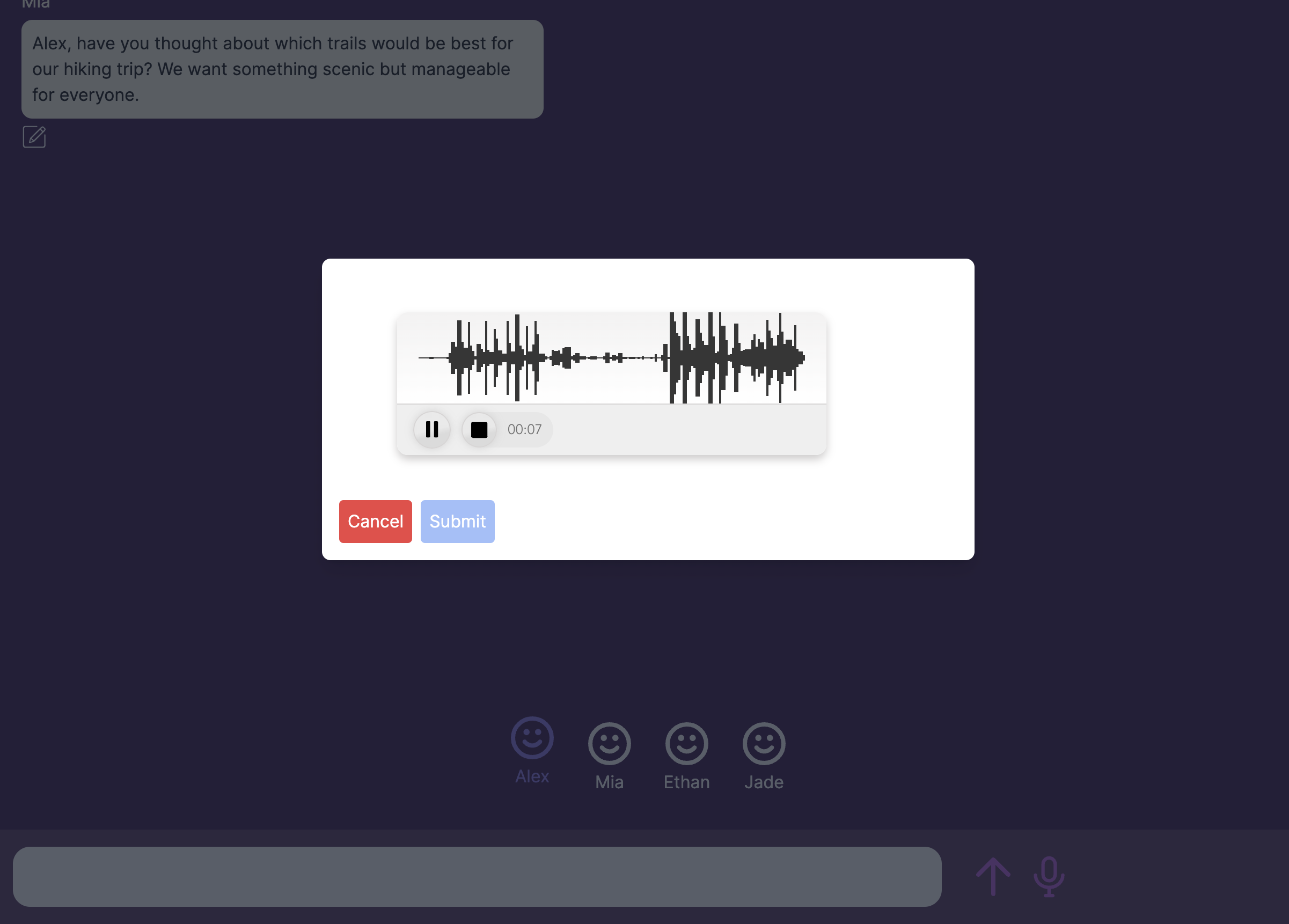1289x924 pixels.
Task: Click the red Cancel button
Action: pyautogui.click(x=375, y=521)
